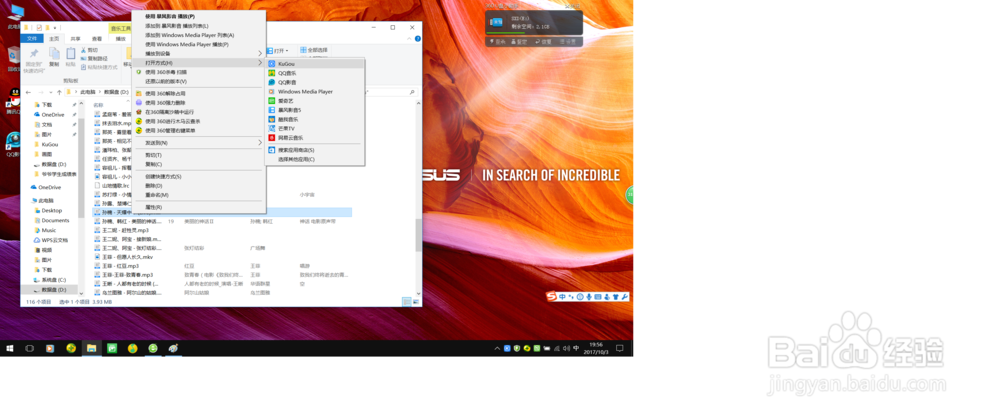Click 选择其他应用(C) in submenu
Image resolution: width=1000 pixels, height=418 pixels.
click(x=315, y=159)
